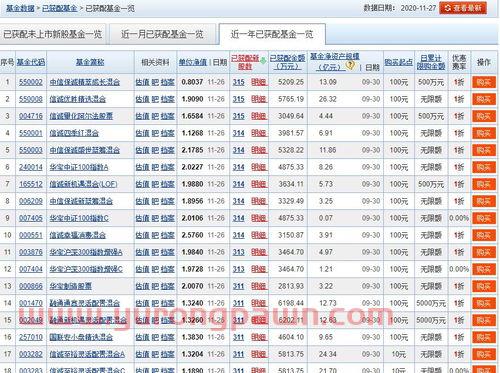The image size is (500, 373).
Task: Open fund code 004716 link
Action: (x=31, y=116)
